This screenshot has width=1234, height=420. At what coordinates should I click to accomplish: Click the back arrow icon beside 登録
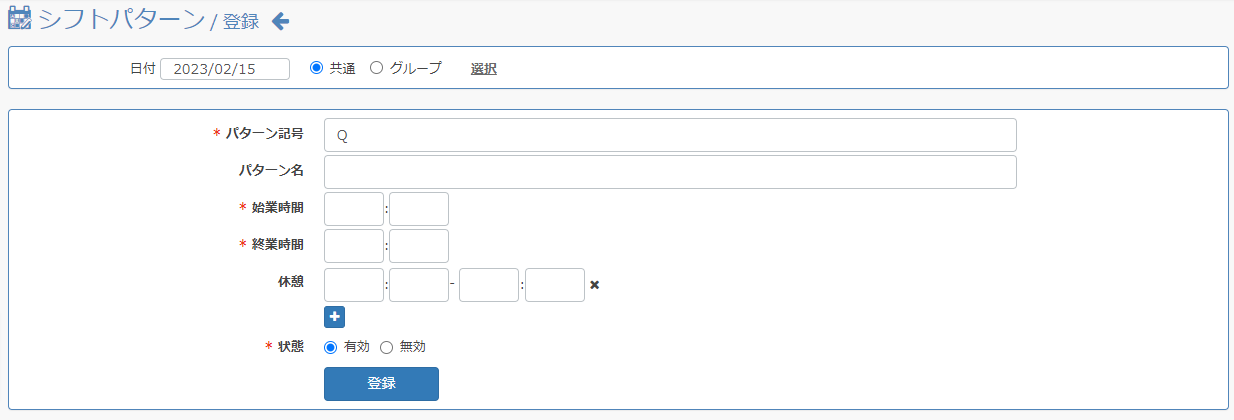tap(281, 21)
